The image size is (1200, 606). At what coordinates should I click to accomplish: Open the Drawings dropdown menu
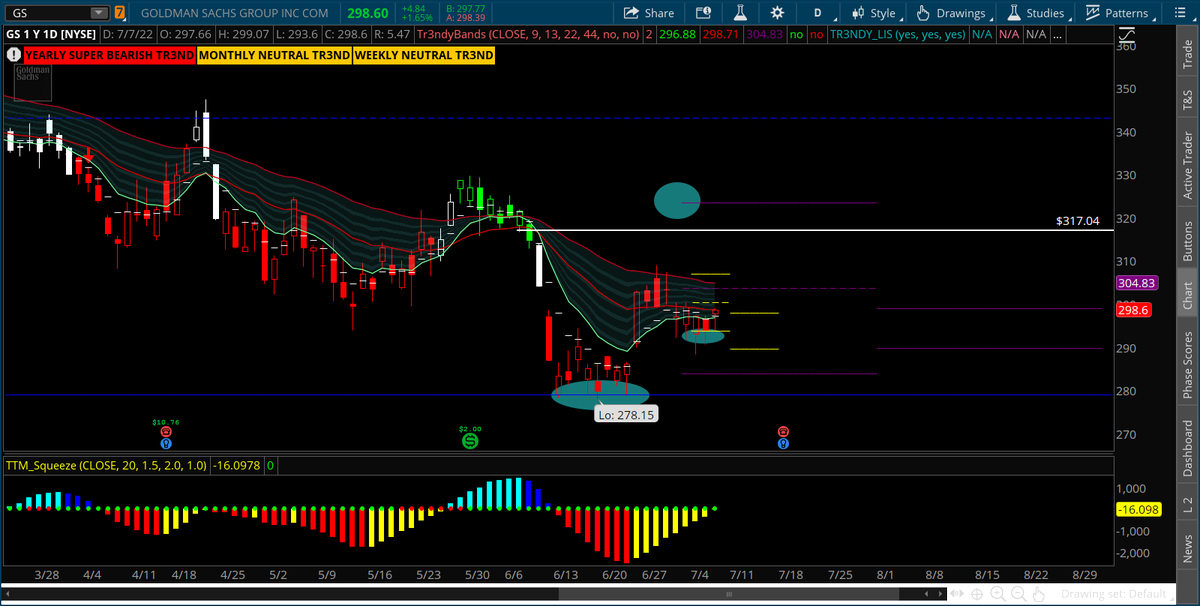tap(955, 13)
